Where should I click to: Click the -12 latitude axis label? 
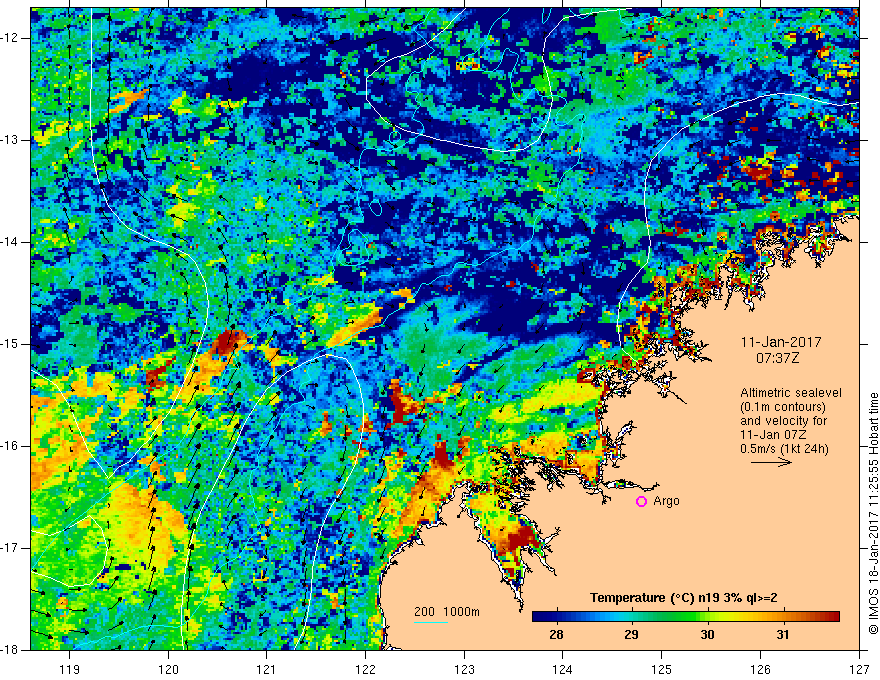coord(10,38)
